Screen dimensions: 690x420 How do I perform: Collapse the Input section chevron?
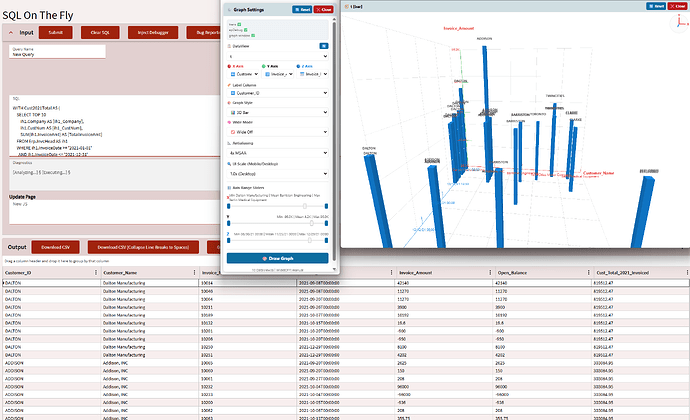point(11,33)
